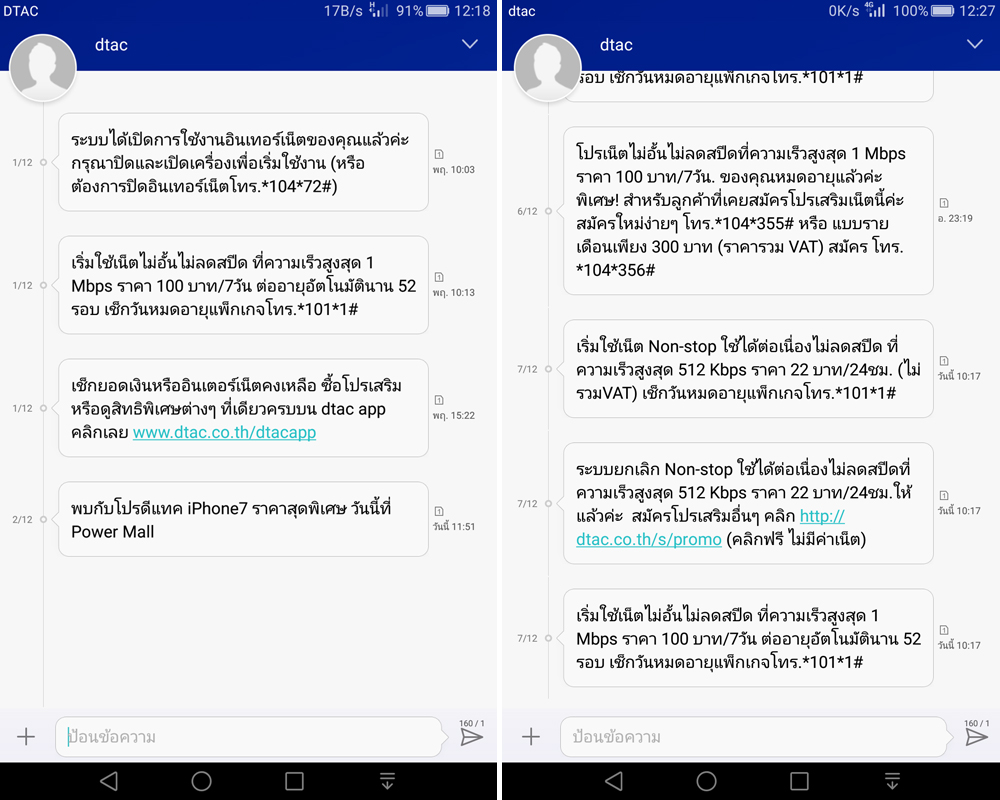The image size is (1000, 800).
Task: Select the last 7/12 1 Mbps message on right screen
Action: (x=748, y=638)
